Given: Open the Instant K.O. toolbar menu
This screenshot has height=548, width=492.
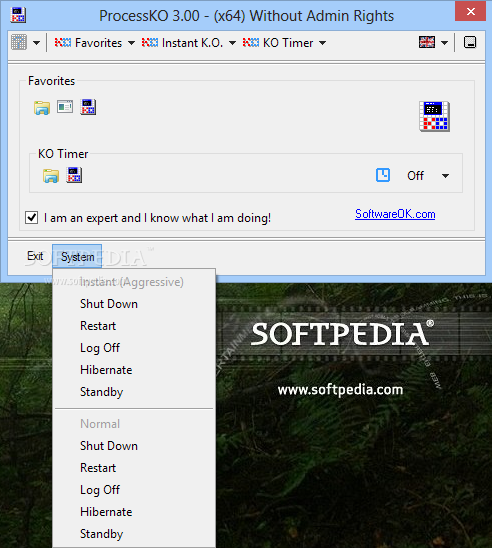Looking at the screenshot, I should [182, 43].
